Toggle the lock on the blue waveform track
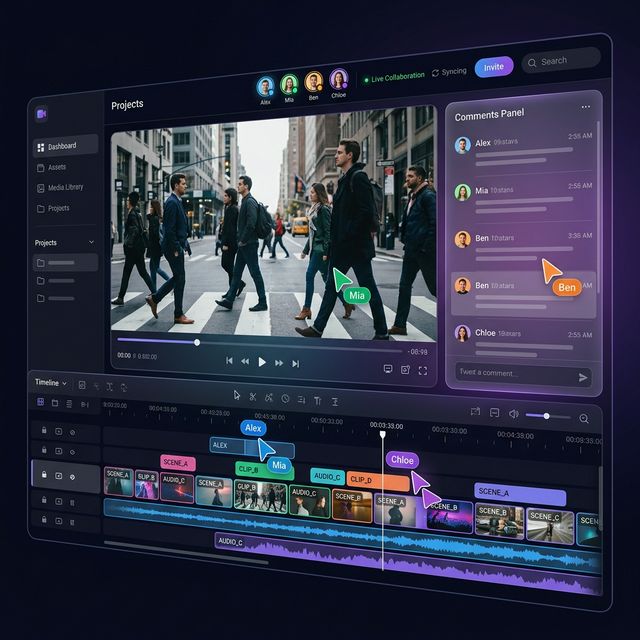 point(44,500)
